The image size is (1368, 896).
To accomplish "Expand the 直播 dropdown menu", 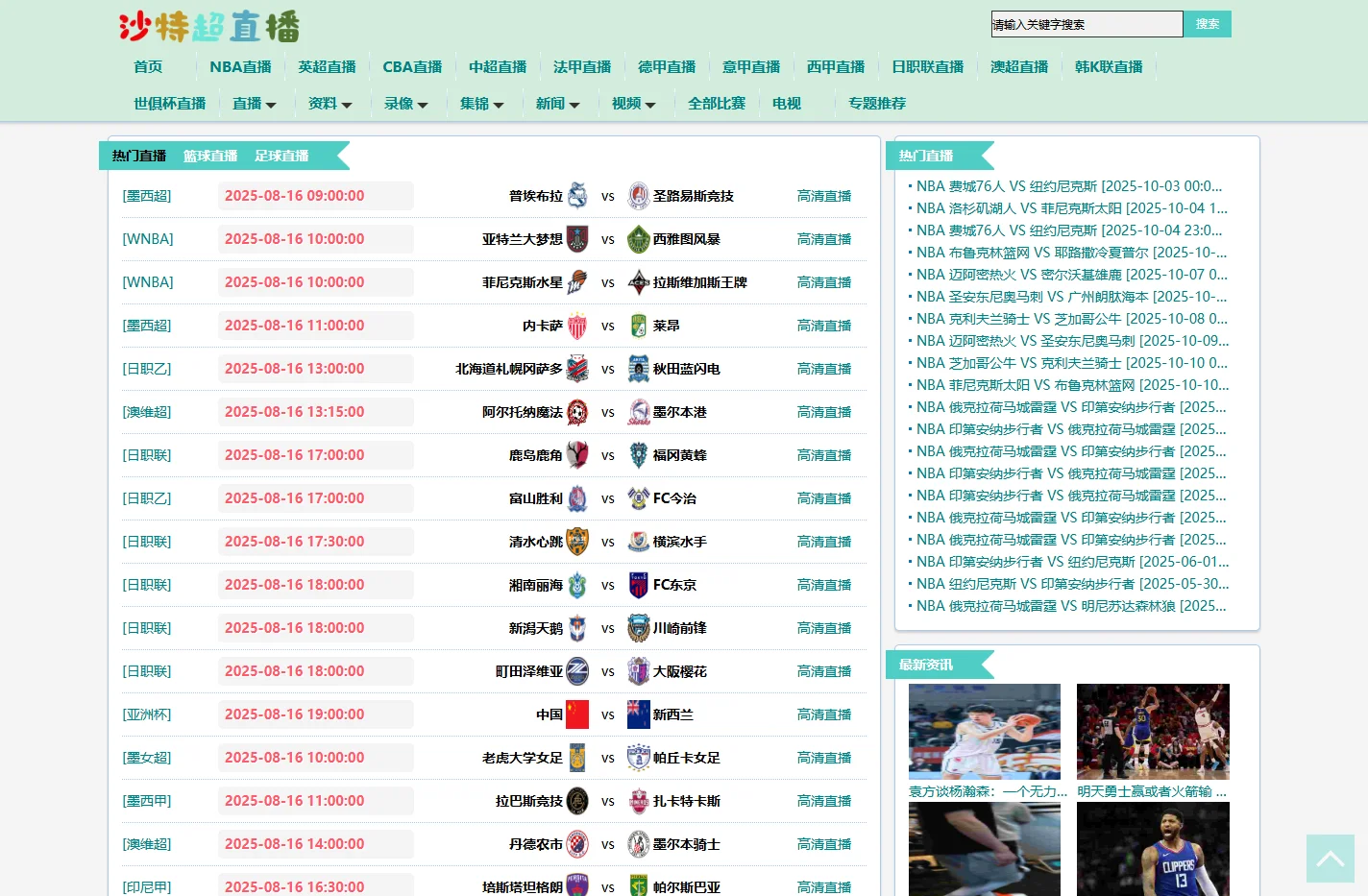I will 255,104.
